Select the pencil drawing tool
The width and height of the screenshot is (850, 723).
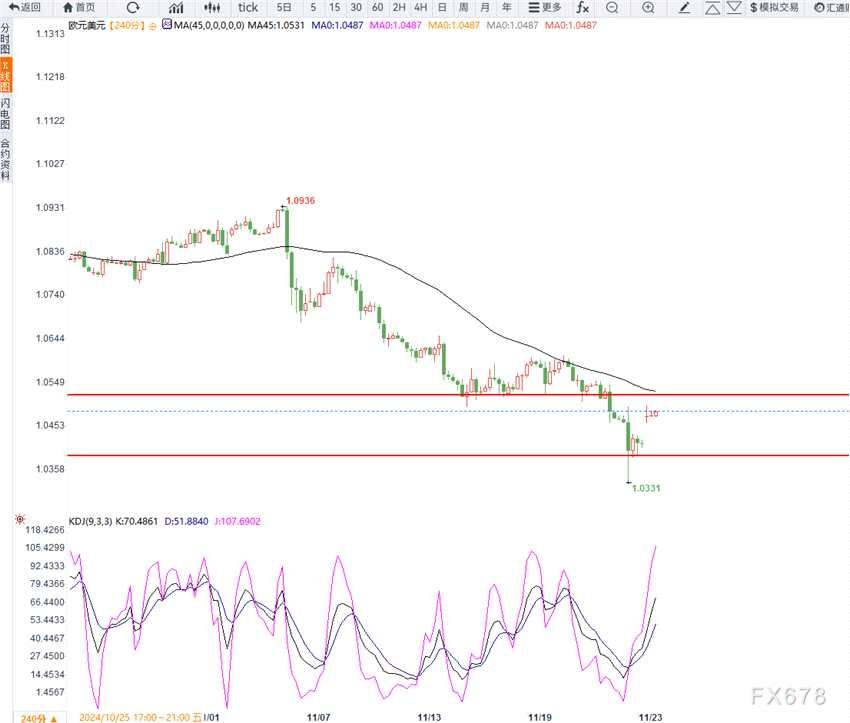point(683,7)
